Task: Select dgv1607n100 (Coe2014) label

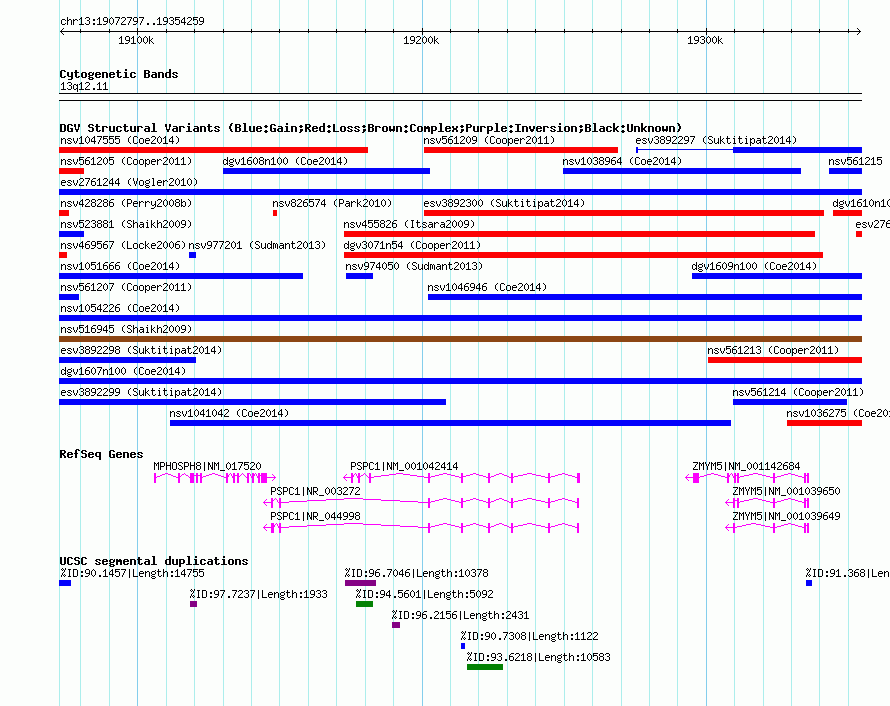Action: pyautogui.click(x=123, y=371)
